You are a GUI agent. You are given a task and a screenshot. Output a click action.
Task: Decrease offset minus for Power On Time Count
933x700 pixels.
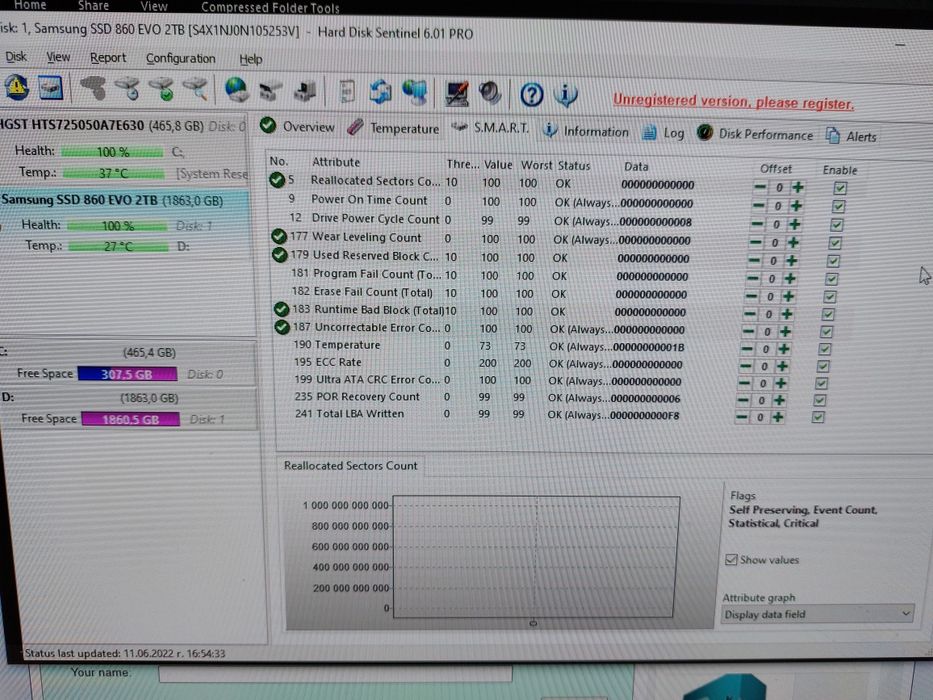(758, 206)
